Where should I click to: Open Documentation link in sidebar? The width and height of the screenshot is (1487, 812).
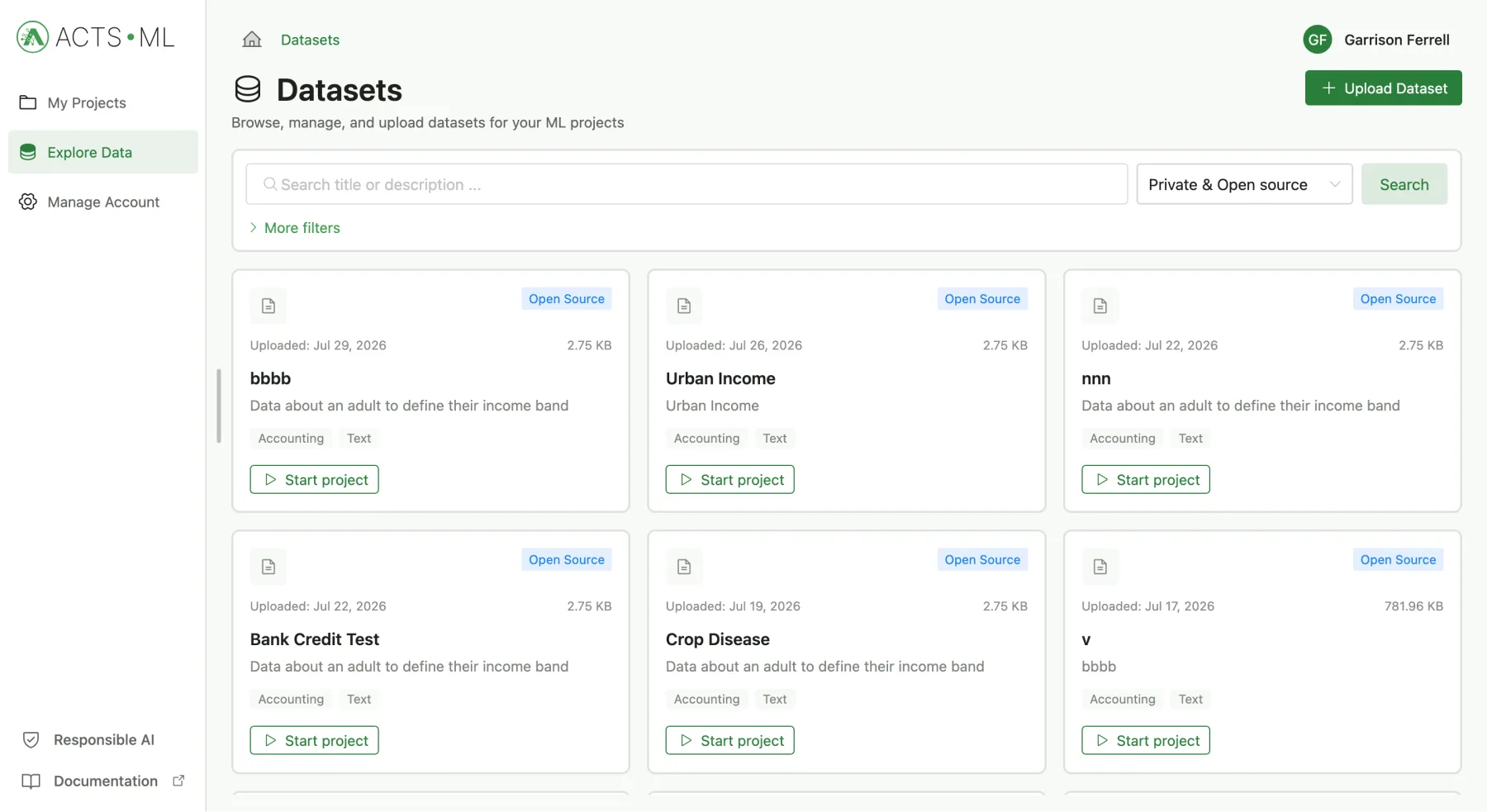pyautogui.click(x=103, y=781)
